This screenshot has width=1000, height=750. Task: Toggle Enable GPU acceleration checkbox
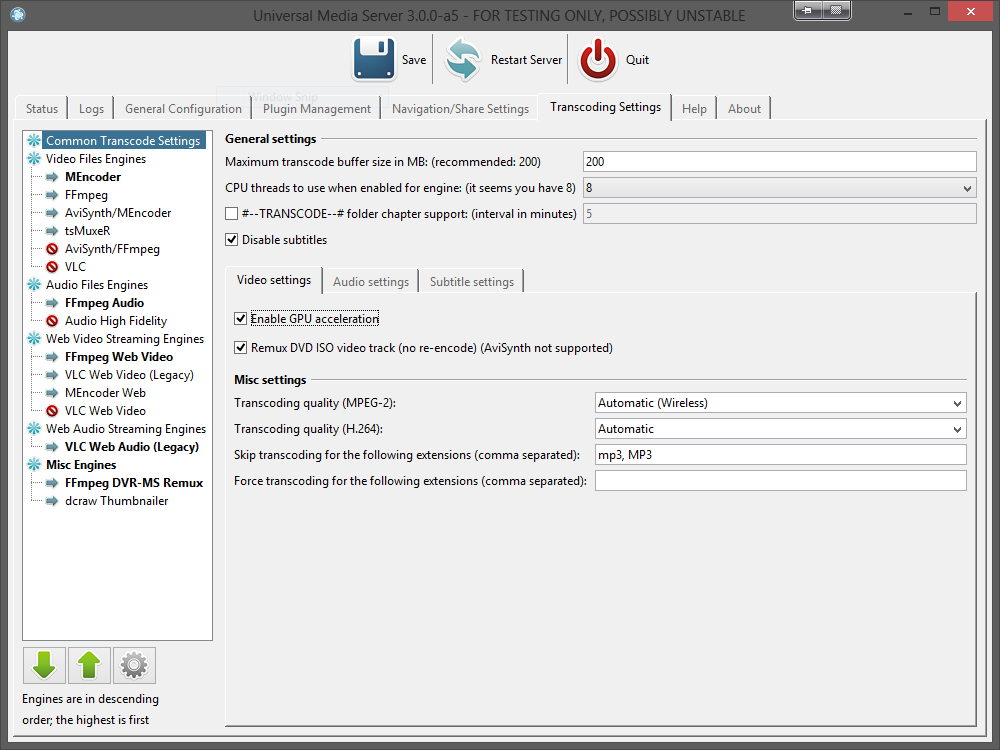(240, 318)
